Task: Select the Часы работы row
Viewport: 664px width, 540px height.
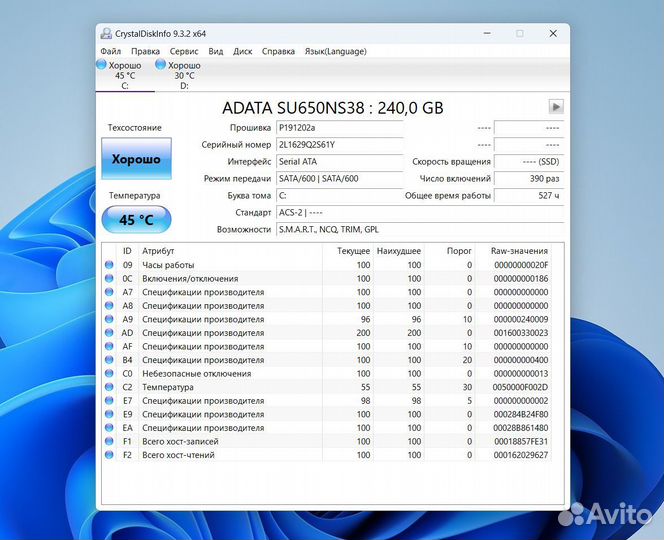Action: tap(327, 265)
